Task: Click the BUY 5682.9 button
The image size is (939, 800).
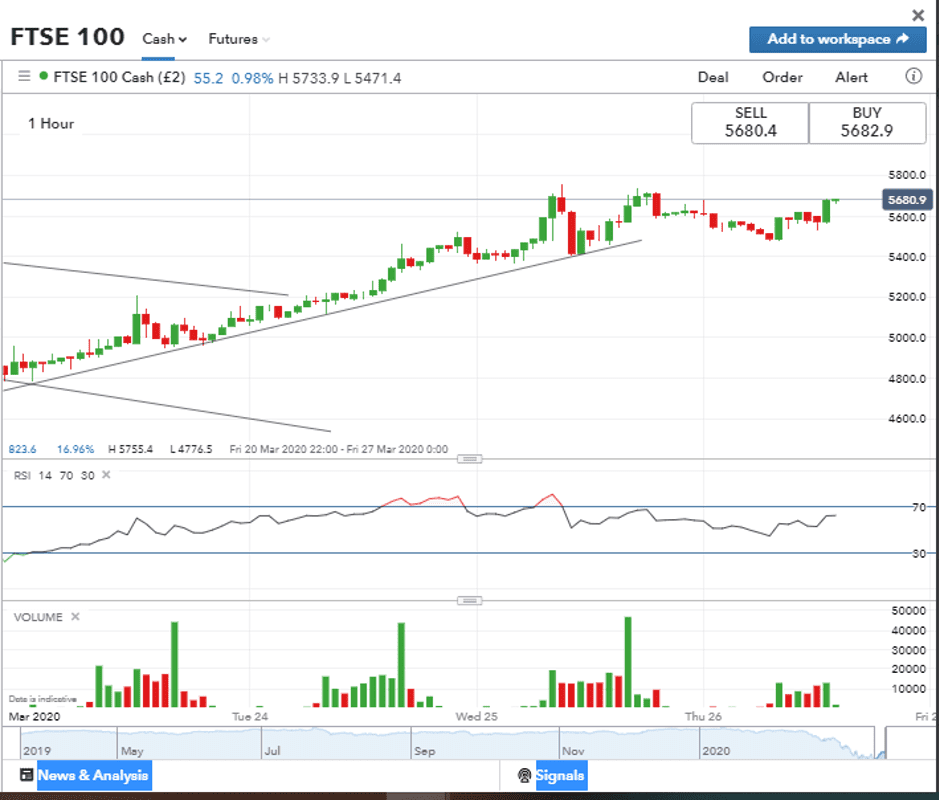Action: coord(867,123)
